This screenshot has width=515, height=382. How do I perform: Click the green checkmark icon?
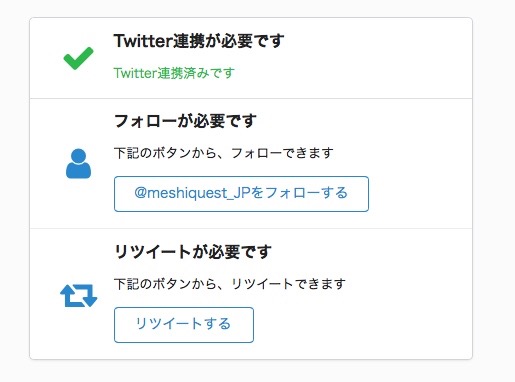[x=78, y=58]
